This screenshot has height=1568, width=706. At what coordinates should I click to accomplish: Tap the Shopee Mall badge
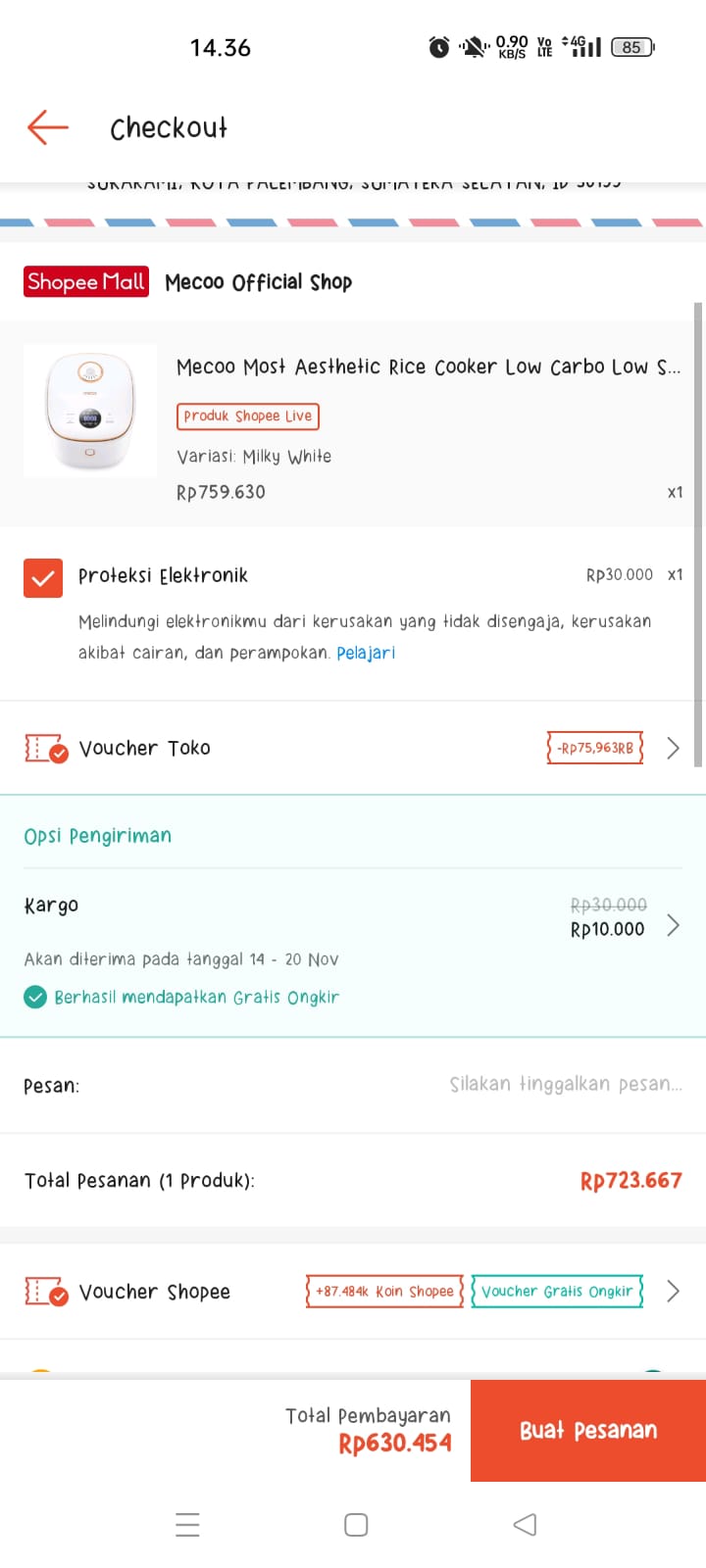coord(86,282)
